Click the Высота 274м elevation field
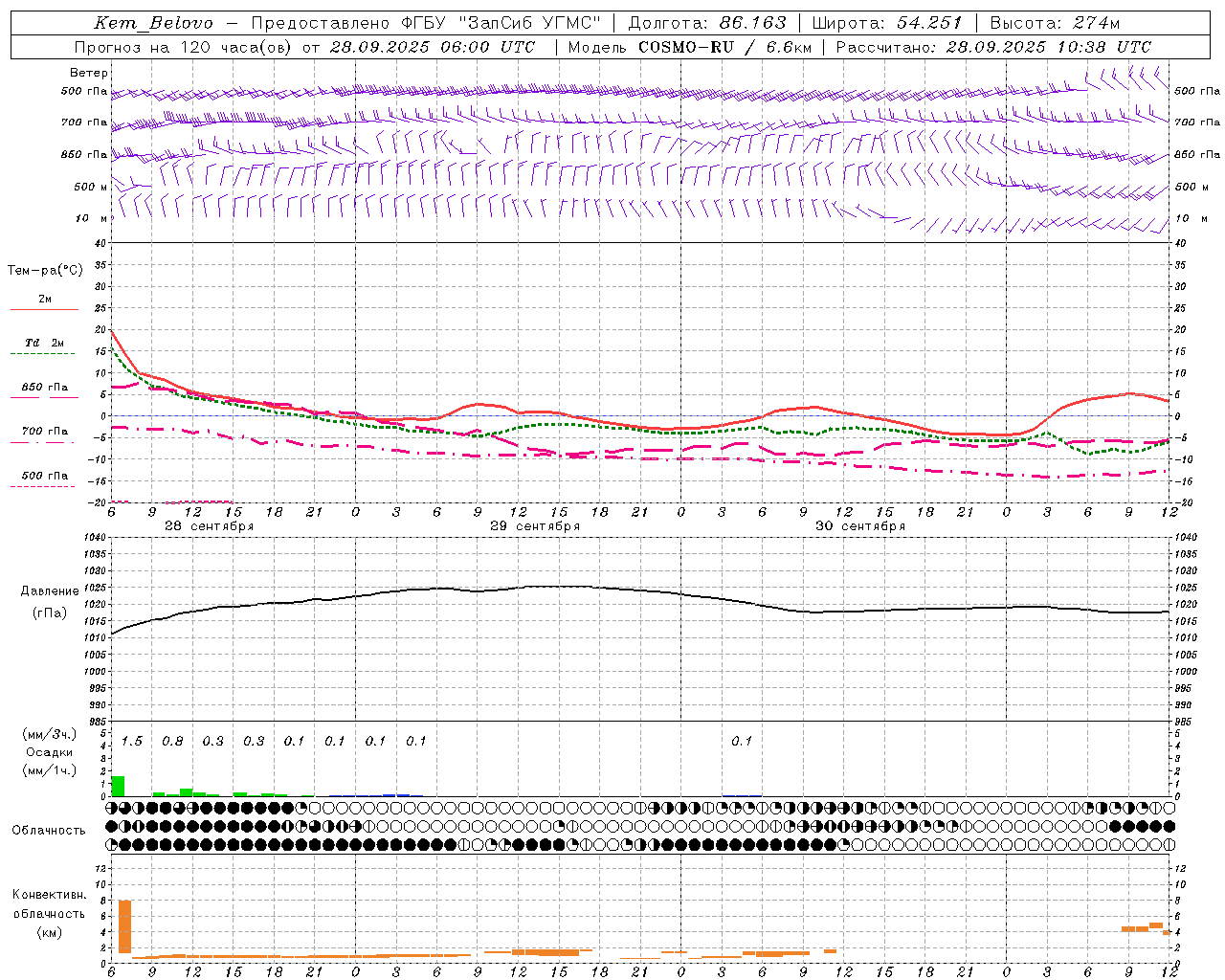The width and height of the screenshot is (1225, 980). [x=1054, y=23]
